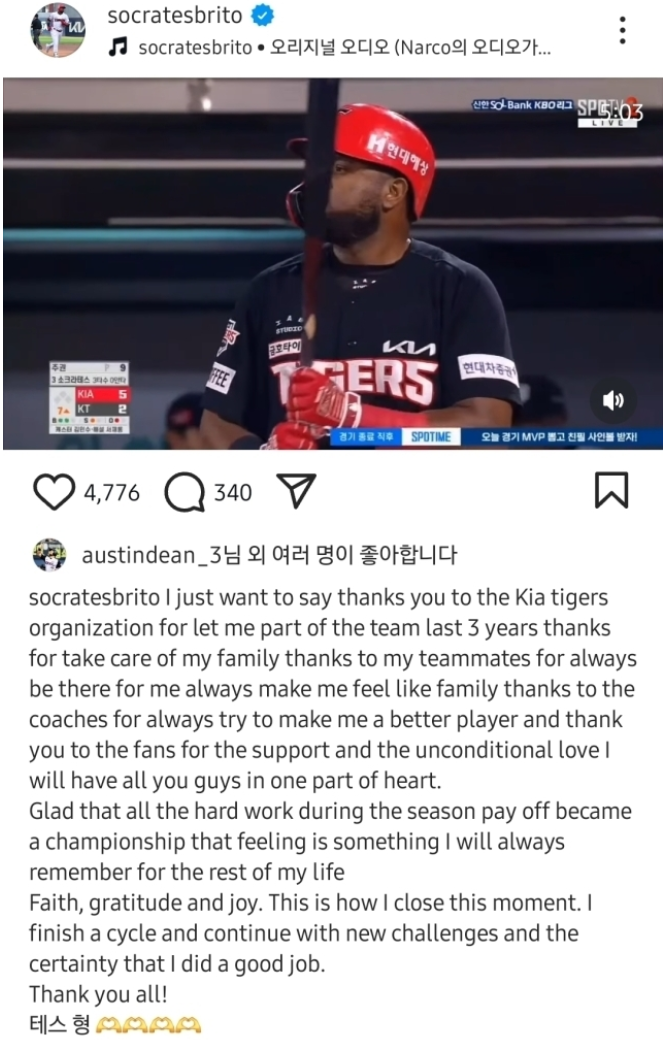This screenshot has width=667, height=1040.
Task: View the 340 comments count
Action: coord(233,493)
